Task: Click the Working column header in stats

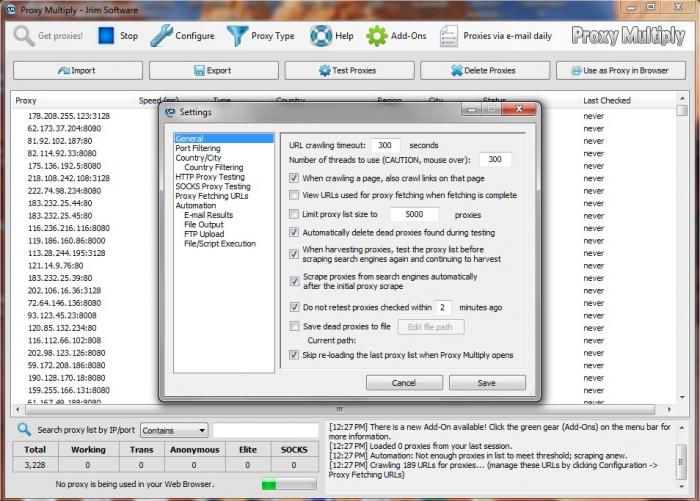Action: click(x=88, y=450)
